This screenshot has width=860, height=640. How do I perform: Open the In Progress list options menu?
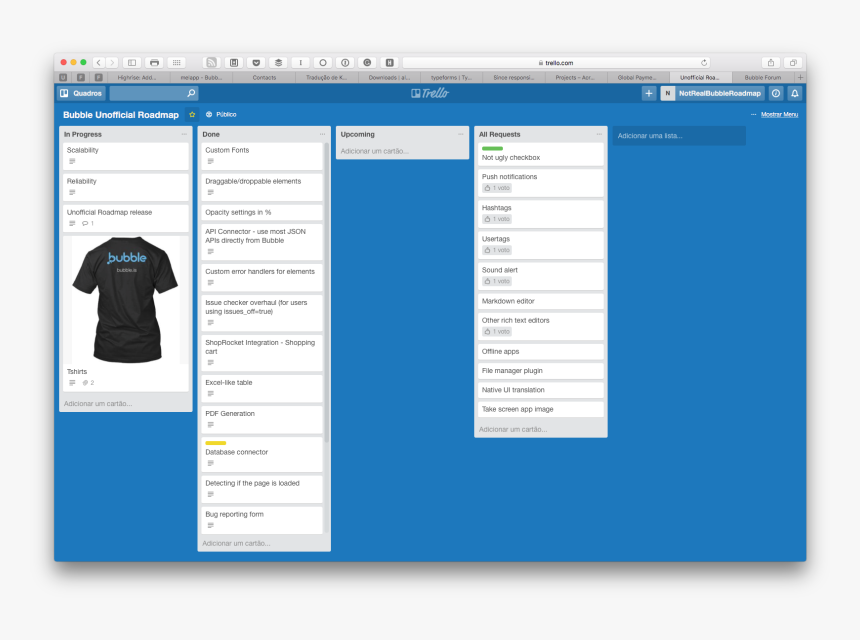tap(184, 134)
